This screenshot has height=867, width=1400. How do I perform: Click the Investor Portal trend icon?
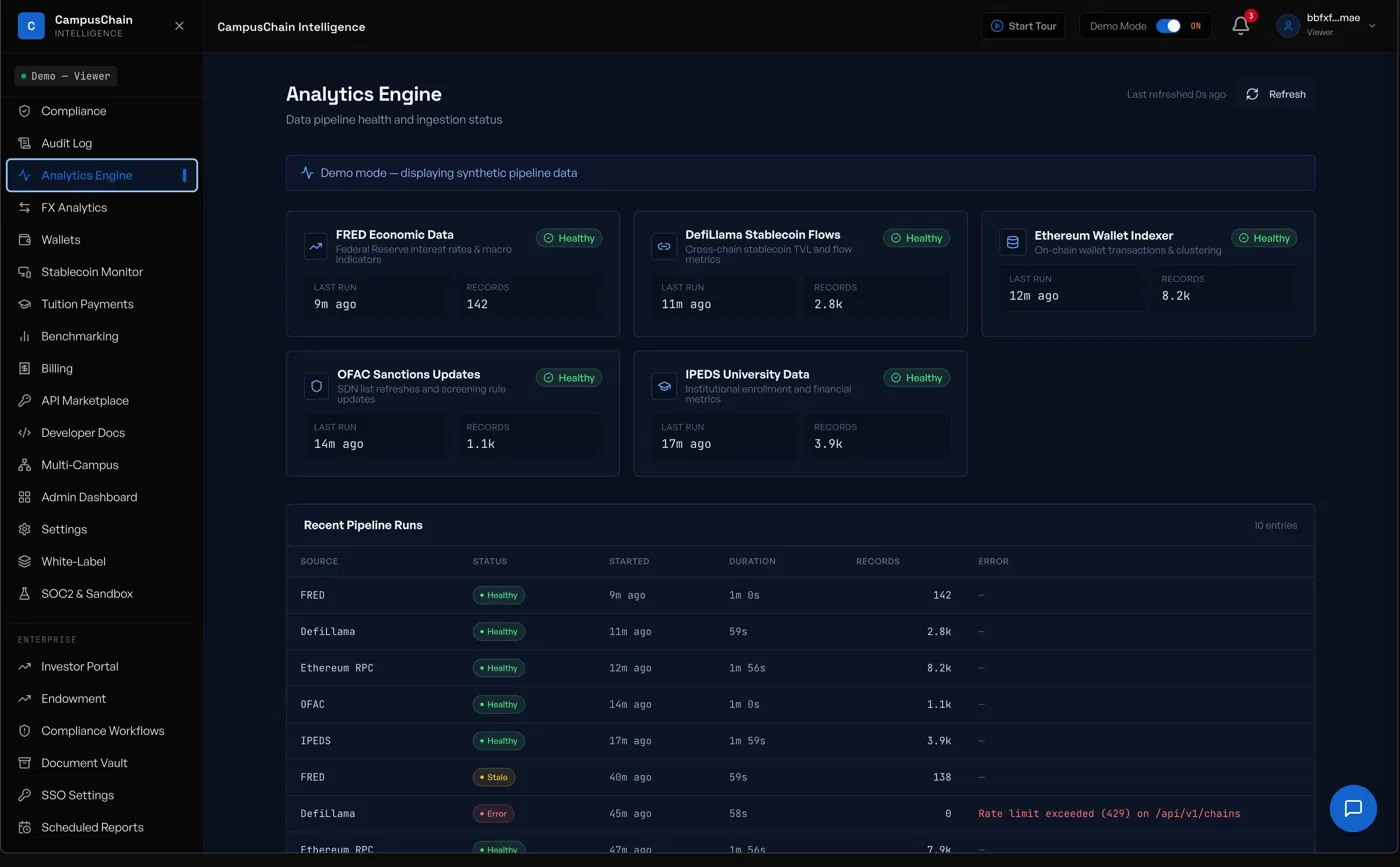(x=25, y=667)
